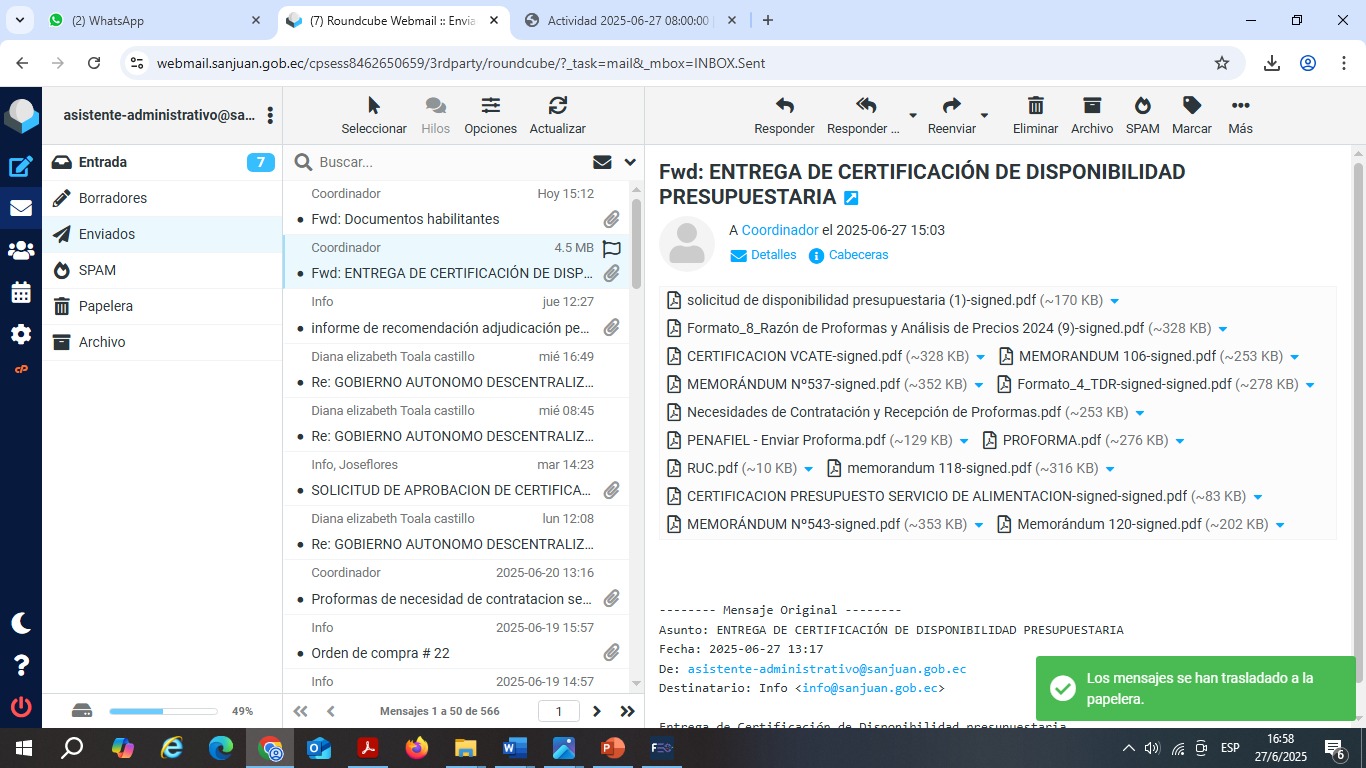The image size is (1366, 768).
Task: Click the Eliminar trash icon in toolbar
Action: coord(1035,106)
